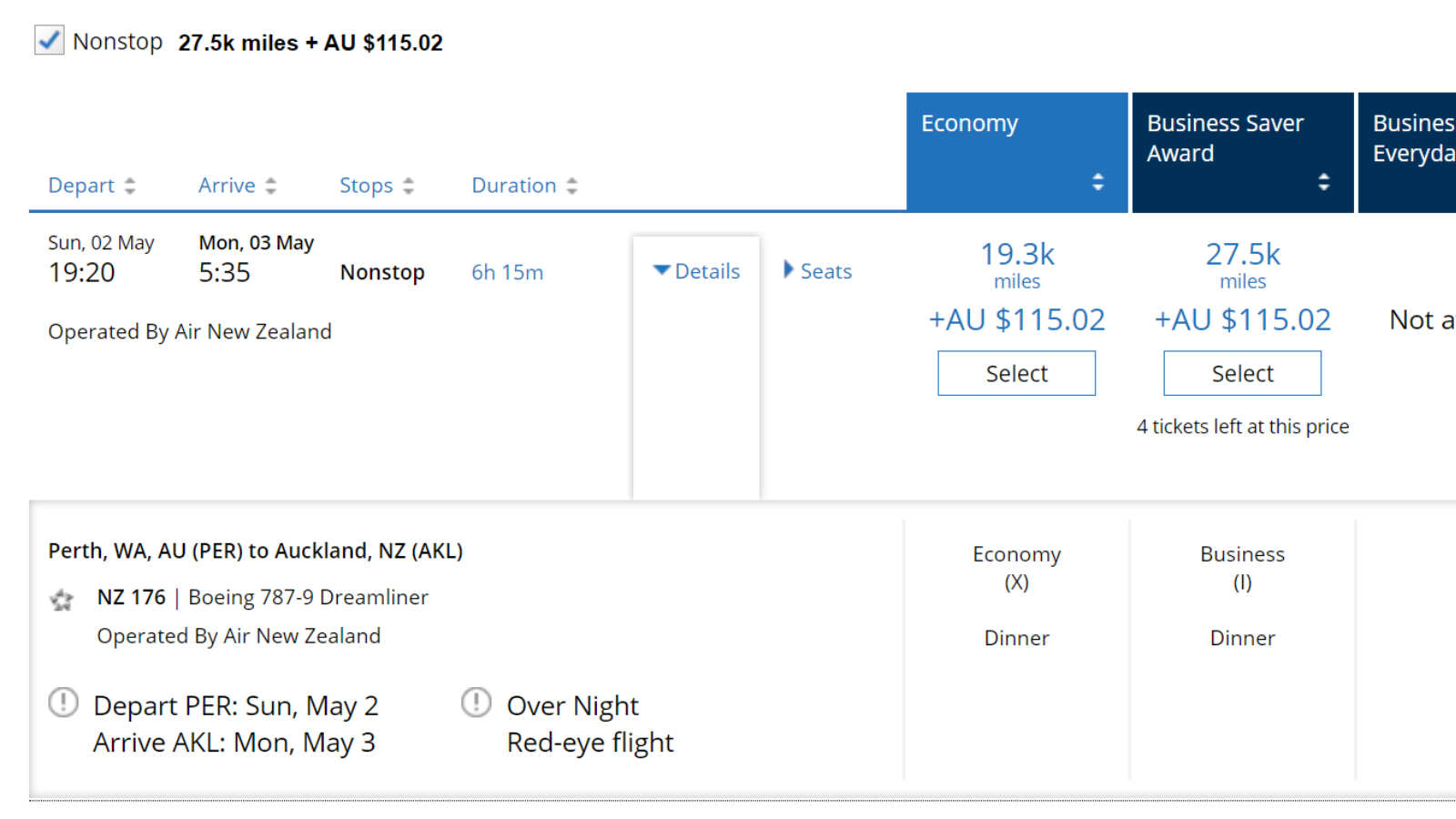Sort flights by Stops column arrows
The image size is (1456, 819).
point(409,186)
